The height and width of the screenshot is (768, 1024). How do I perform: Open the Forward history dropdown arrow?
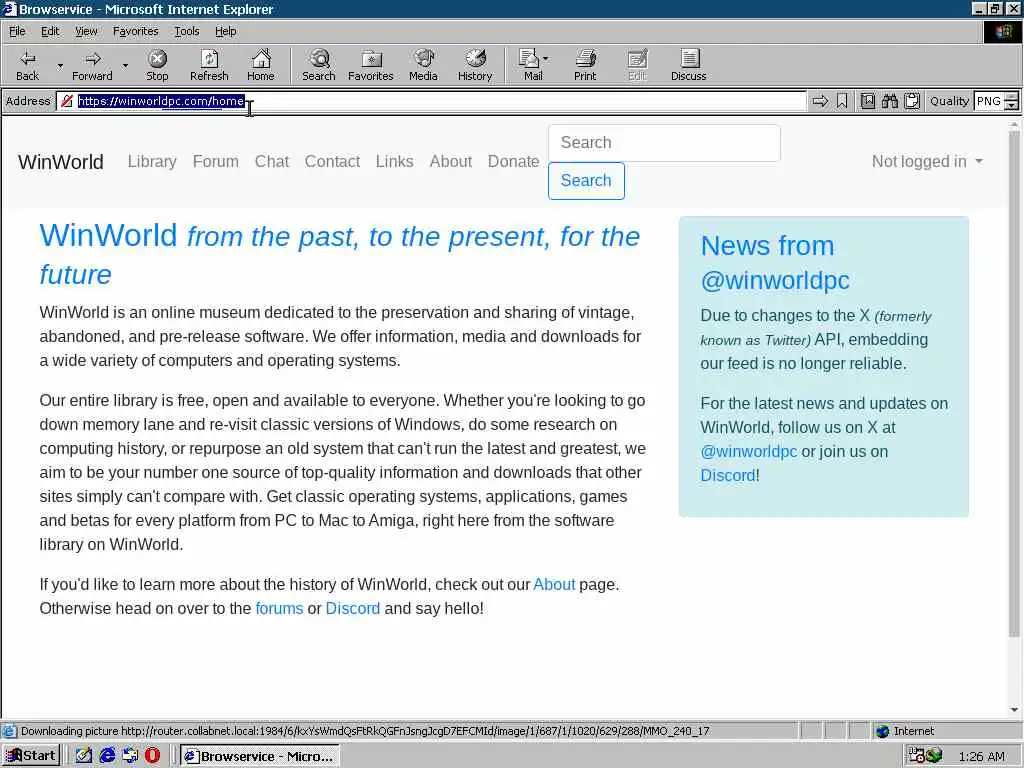tap(125, 65)
